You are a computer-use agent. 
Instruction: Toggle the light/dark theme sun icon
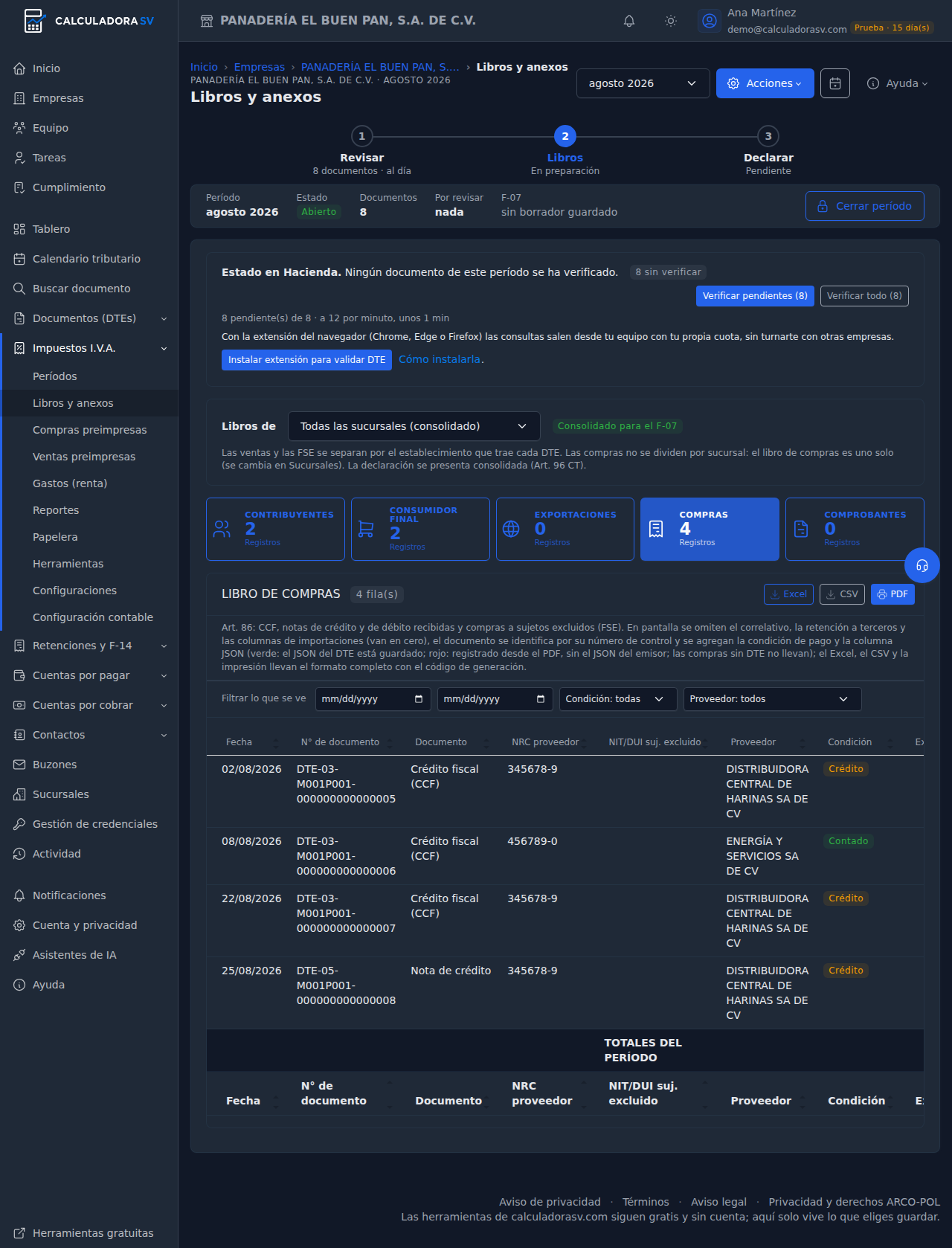click(x=671, y=21)
